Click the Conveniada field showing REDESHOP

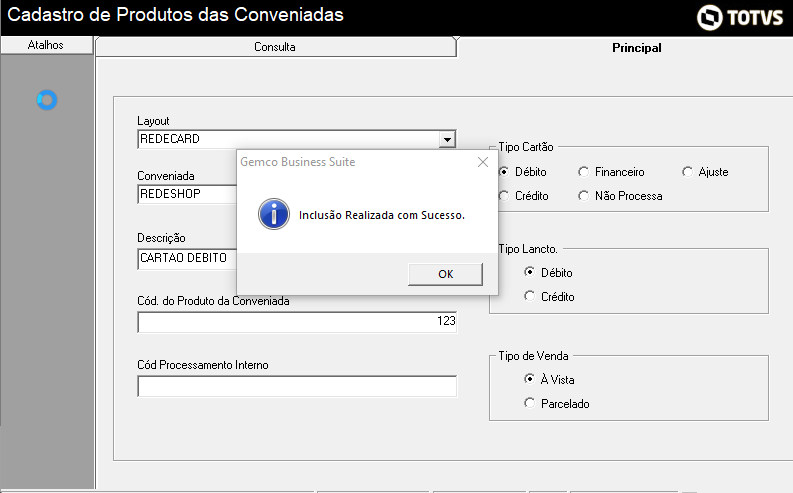pyautogui.click(x=187, y=194)
